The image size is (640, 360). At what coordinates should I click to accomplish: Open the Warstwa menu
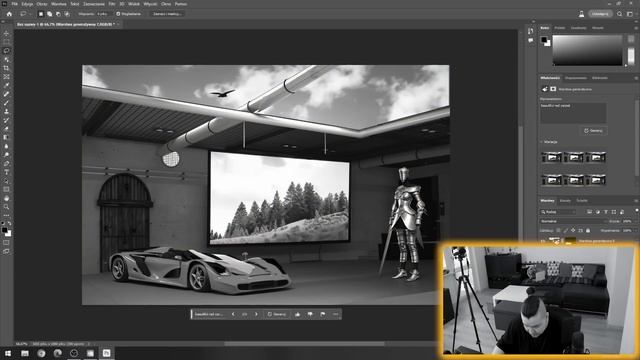(59, 4)
